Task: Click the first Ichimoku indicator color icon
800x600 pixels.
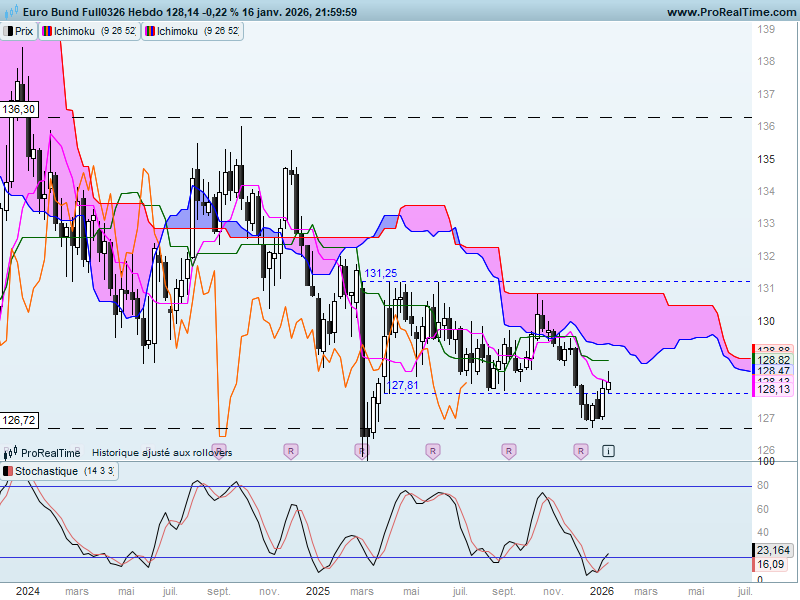Action: point(47,31)
